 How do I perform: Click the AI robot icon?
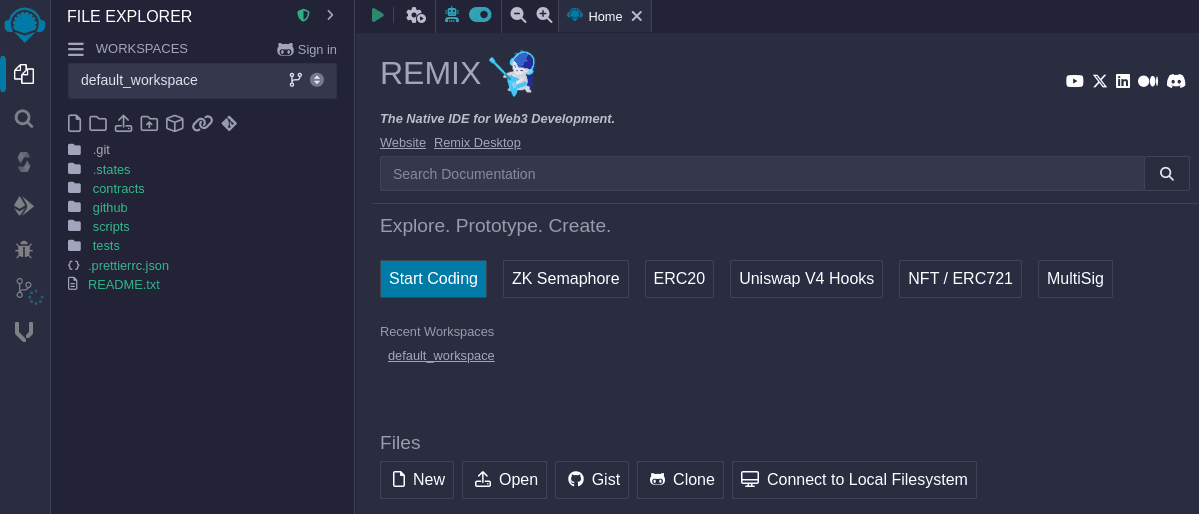point(452,15)
